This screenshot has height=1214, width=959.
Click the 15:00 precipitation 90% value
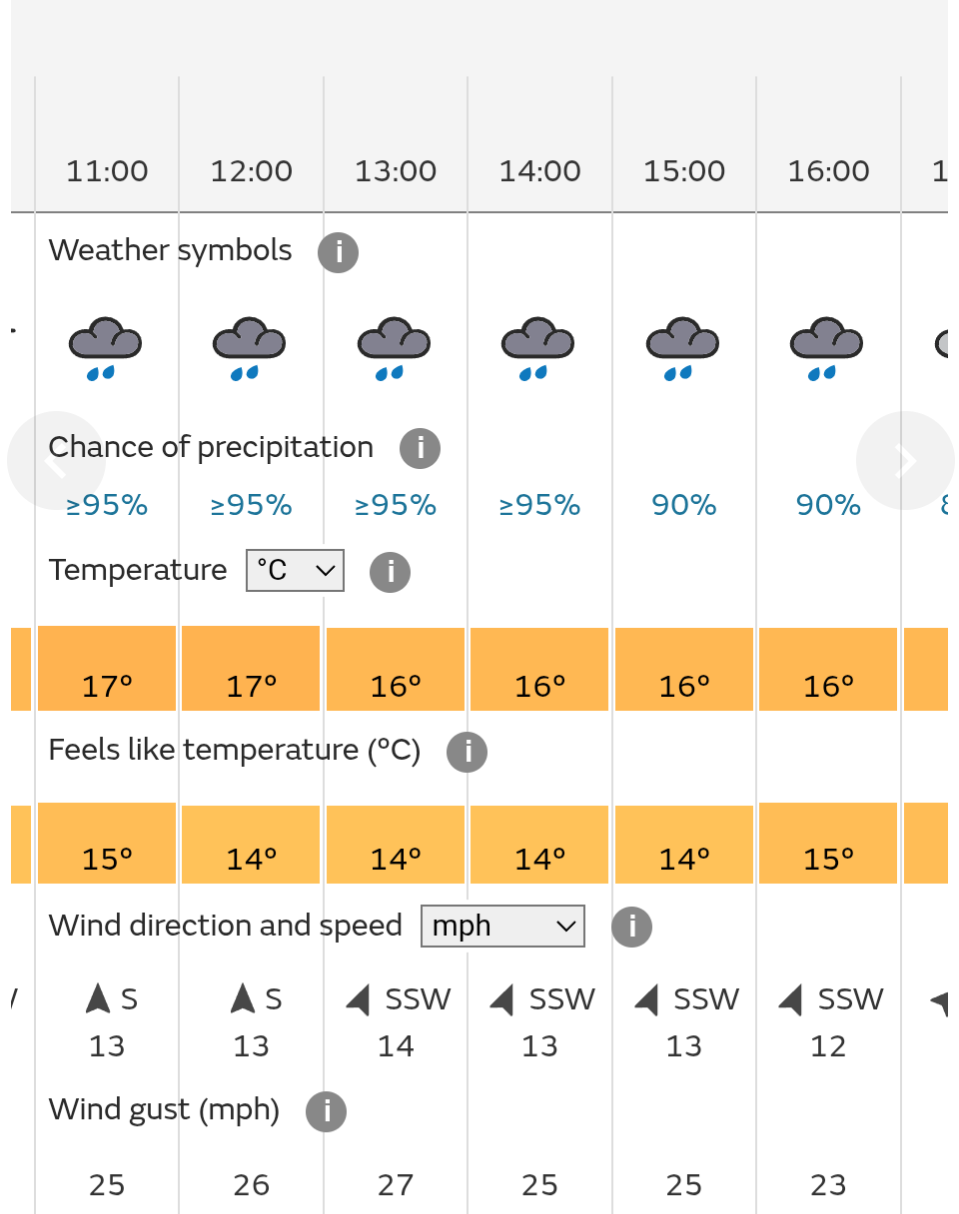coord(684,506)
